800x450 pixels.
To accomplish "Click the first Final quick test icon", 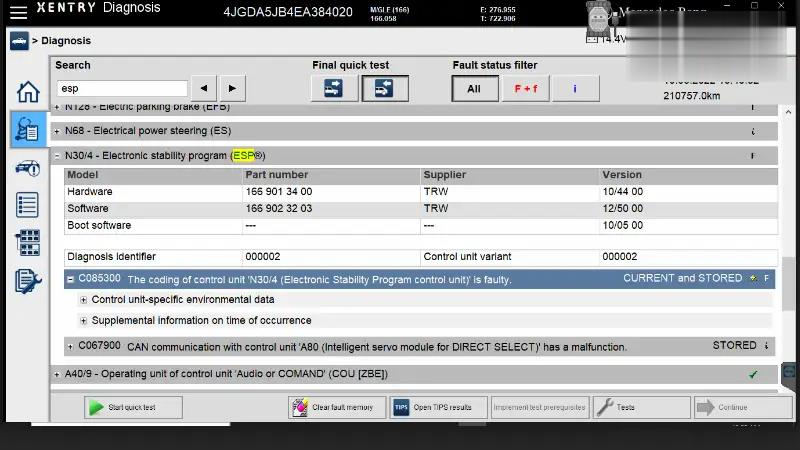I will 334,88.
